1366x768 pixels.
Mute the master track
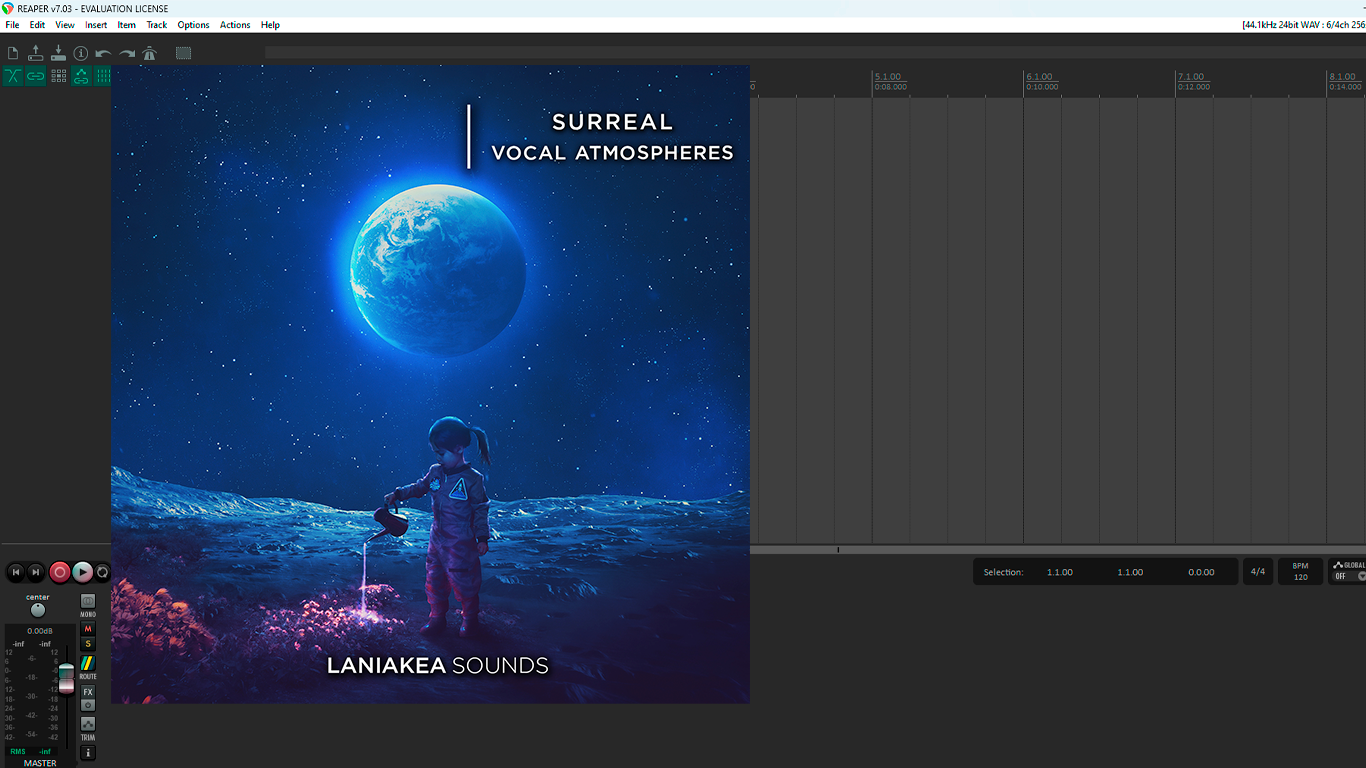(x=88, y=629)
